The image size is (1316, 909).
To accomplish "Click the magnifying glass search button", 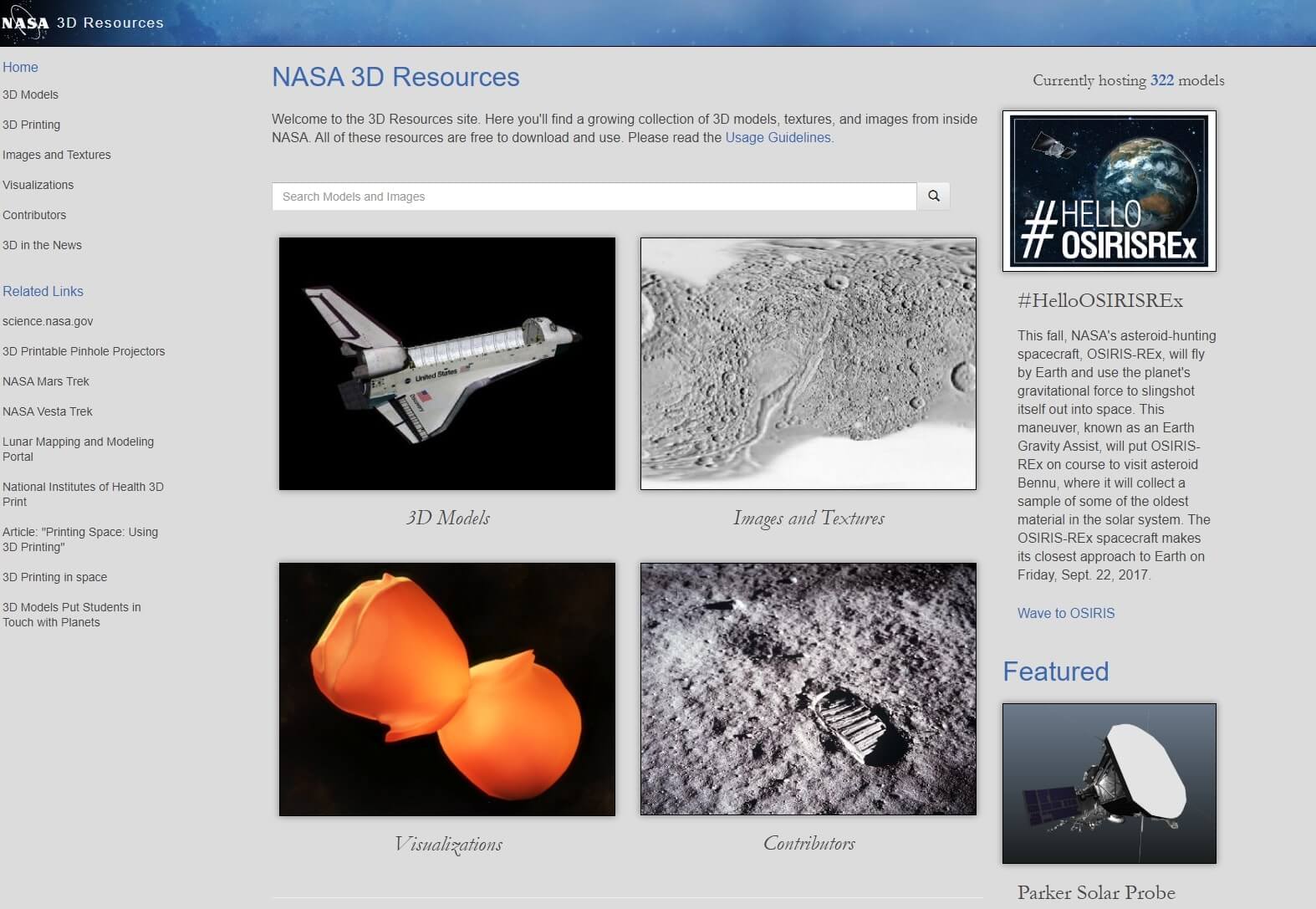I will (x=933, y=197).
